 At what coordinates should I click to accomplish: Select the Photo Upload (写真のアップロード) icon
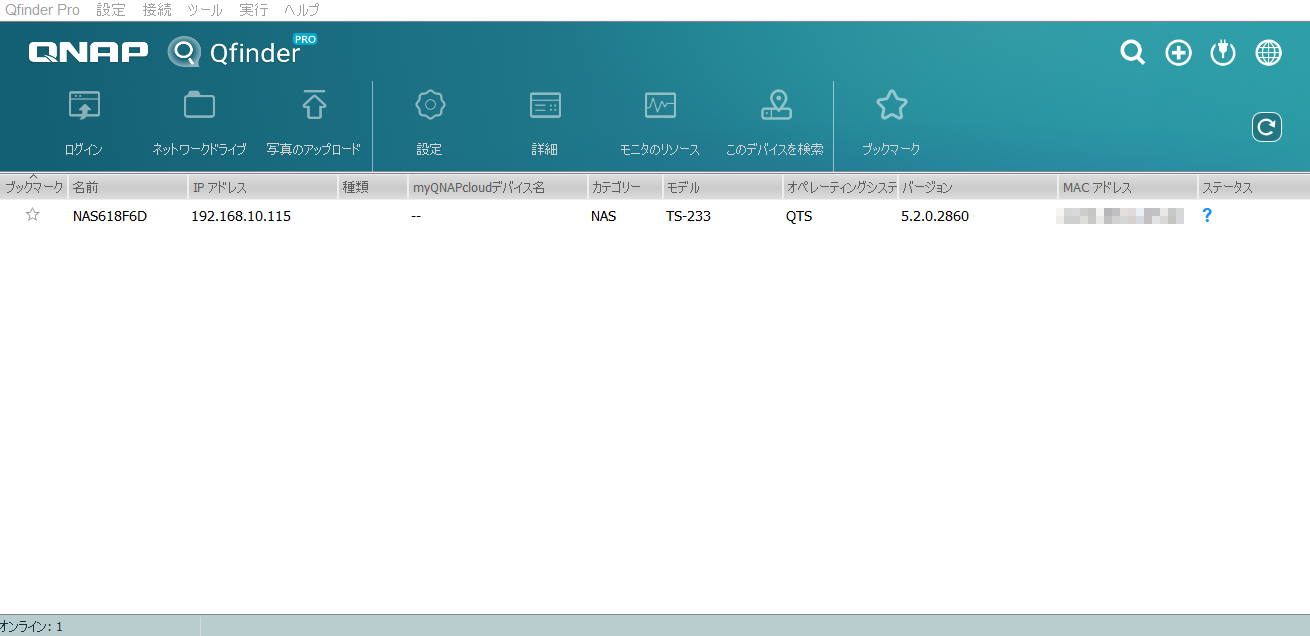point(314,105)
